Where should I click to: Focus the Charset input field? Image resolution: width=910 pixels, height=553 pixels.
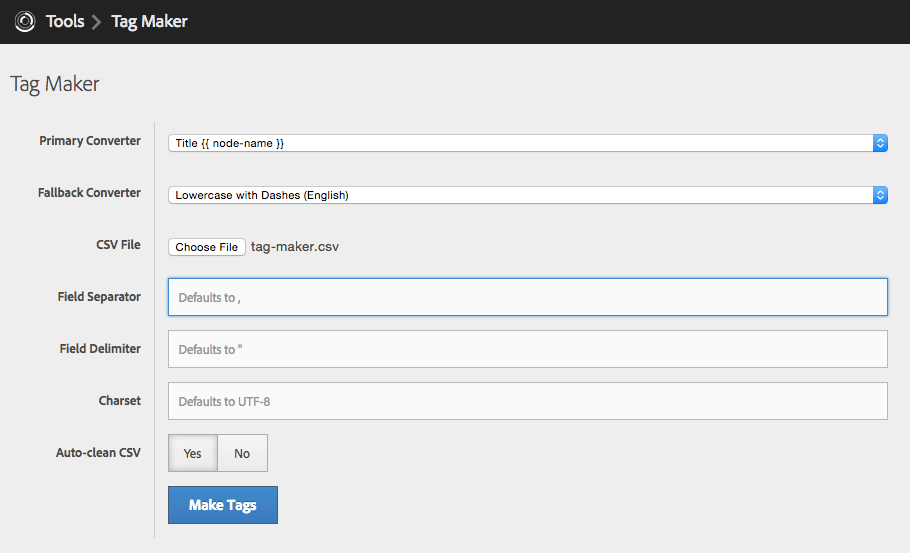click(528, 401)
